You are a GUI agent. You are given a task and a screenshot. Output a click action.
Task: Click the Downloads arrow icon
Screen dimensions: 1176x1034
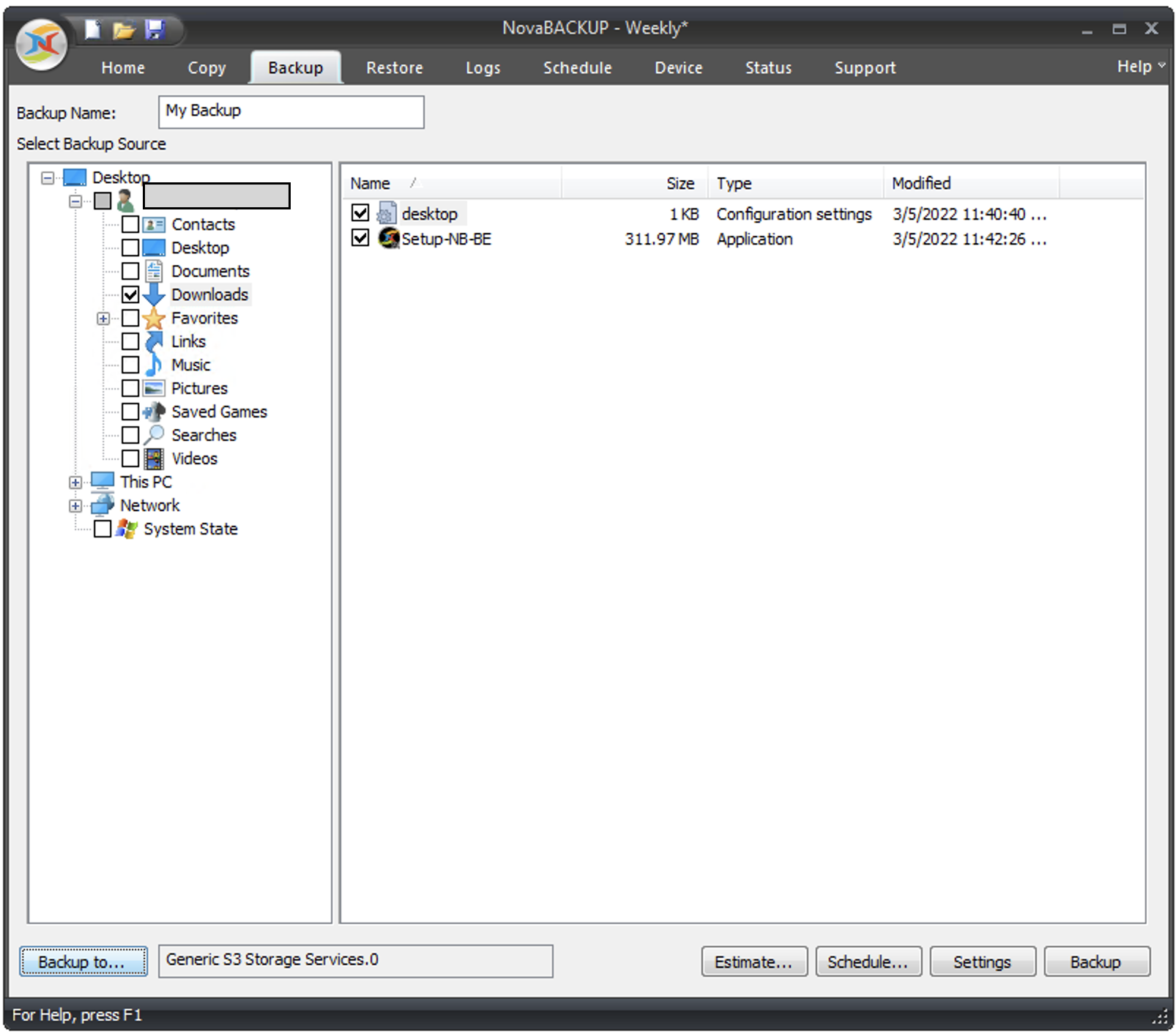click(154, 294)
